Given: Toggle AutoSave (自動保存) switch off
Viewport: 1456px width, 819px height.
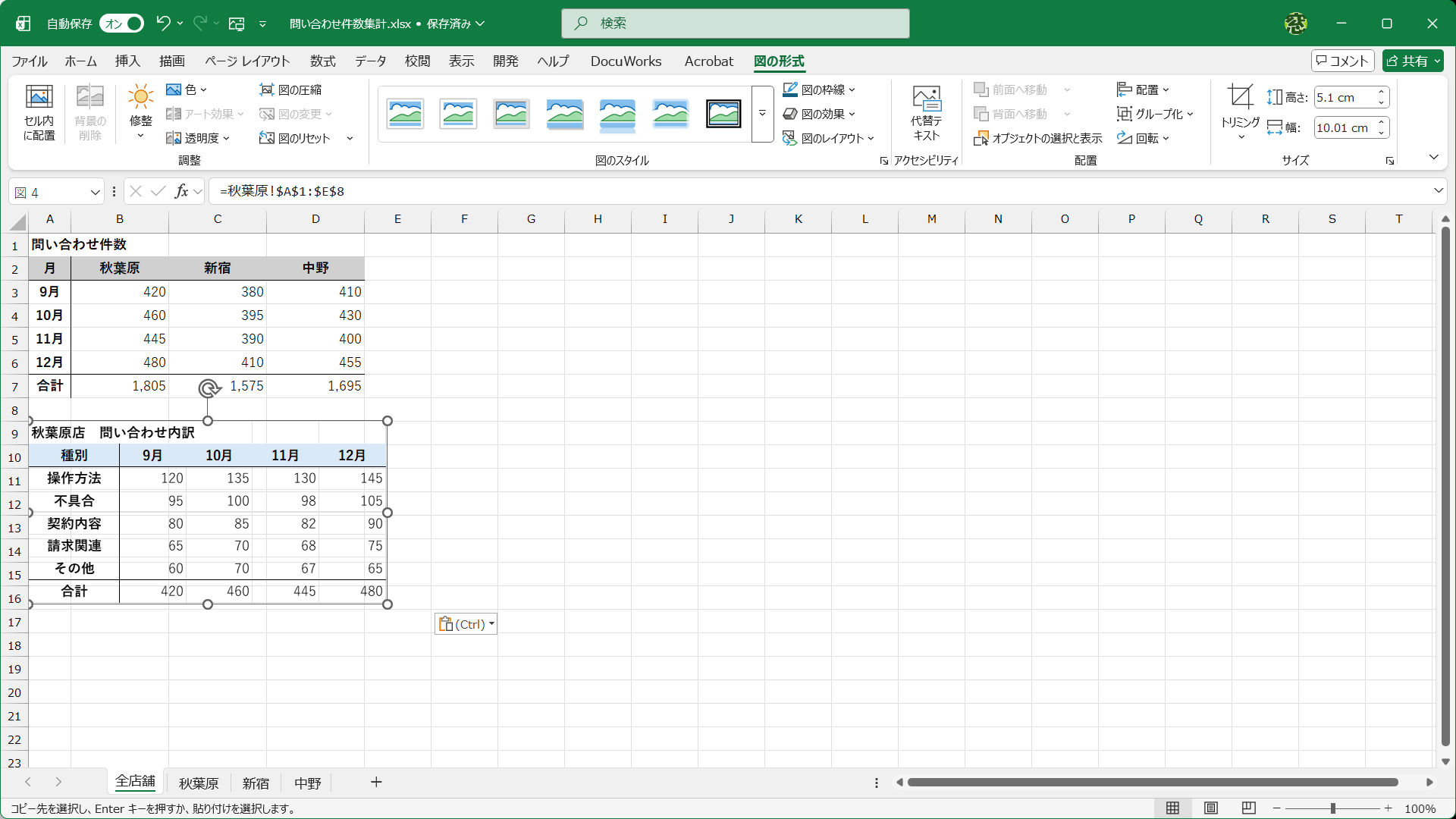Looking at the screenshot, I should click(x=122, y=24).
